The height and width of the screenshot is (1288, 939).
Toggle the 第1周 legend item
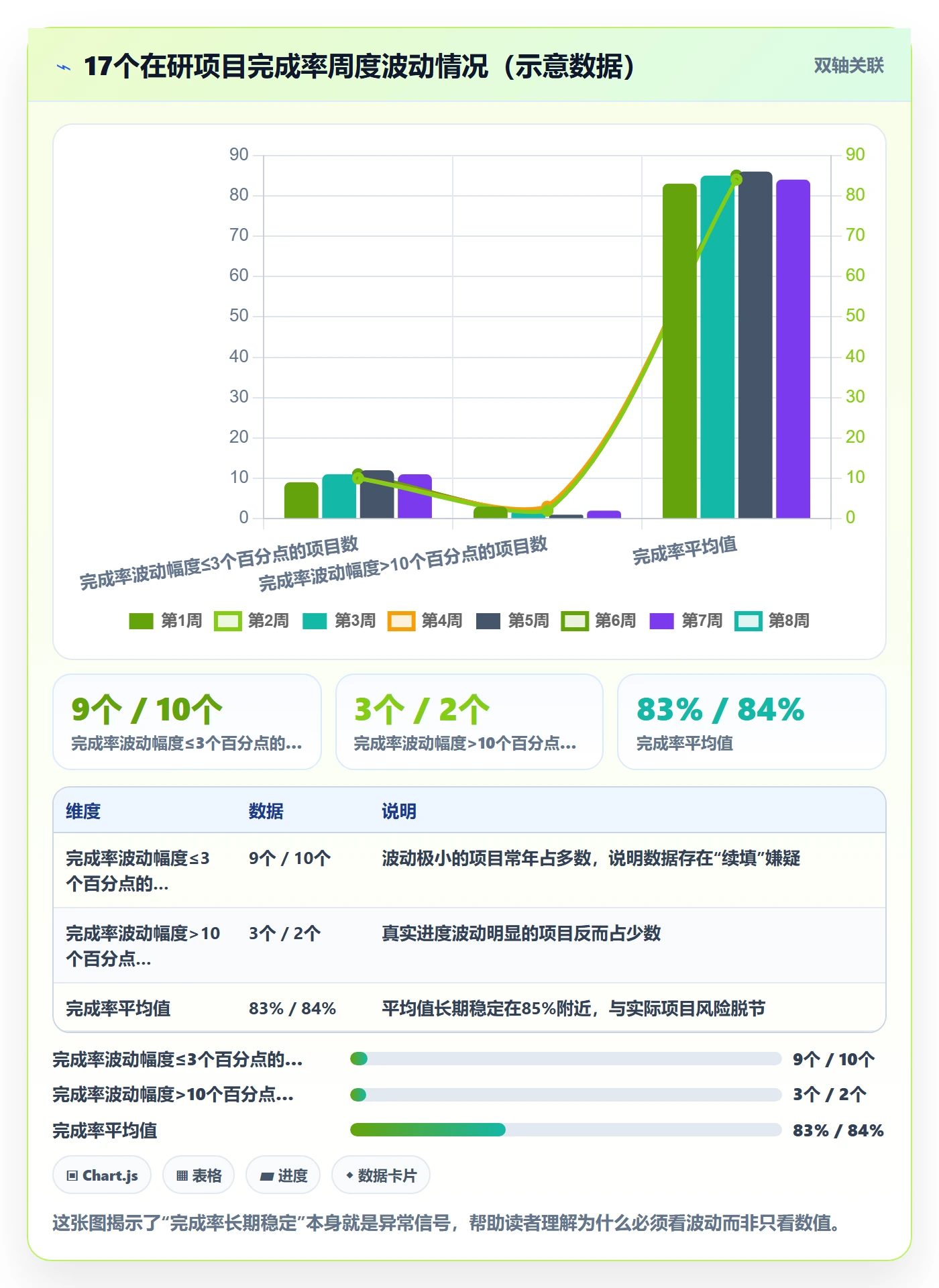[165, 621]
